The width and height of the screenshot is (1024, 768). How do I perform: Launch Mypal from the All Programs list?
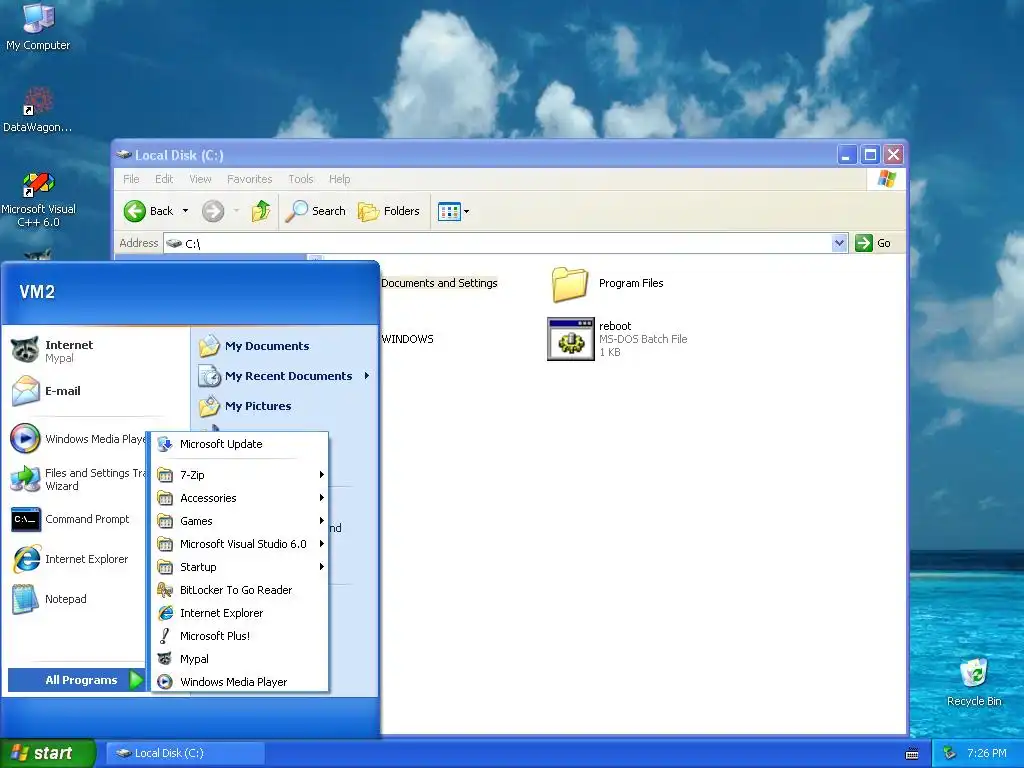(x=239, y=659)
